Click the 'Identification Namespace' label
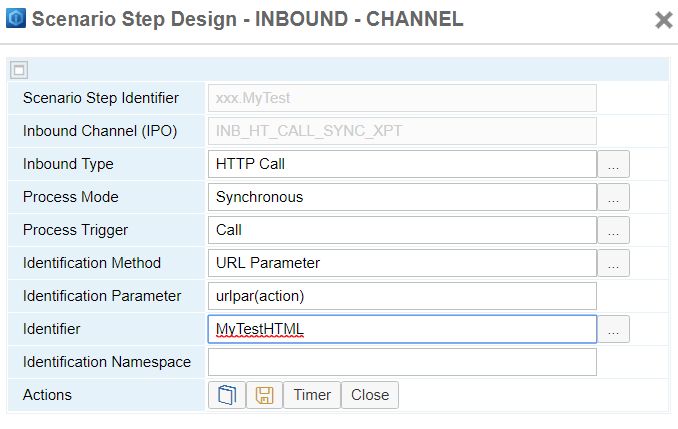Screen dimensions: 678x429 click(107, 362)
